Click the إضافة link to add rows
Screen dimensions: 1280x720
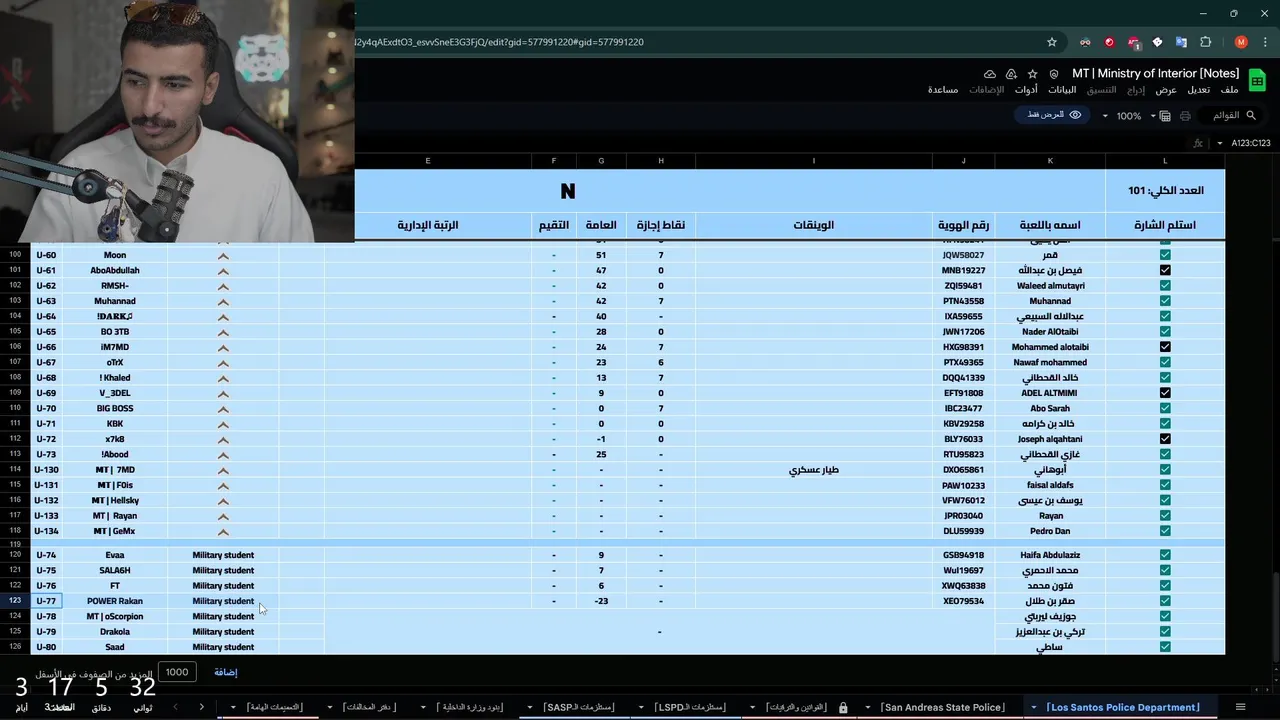226,672
